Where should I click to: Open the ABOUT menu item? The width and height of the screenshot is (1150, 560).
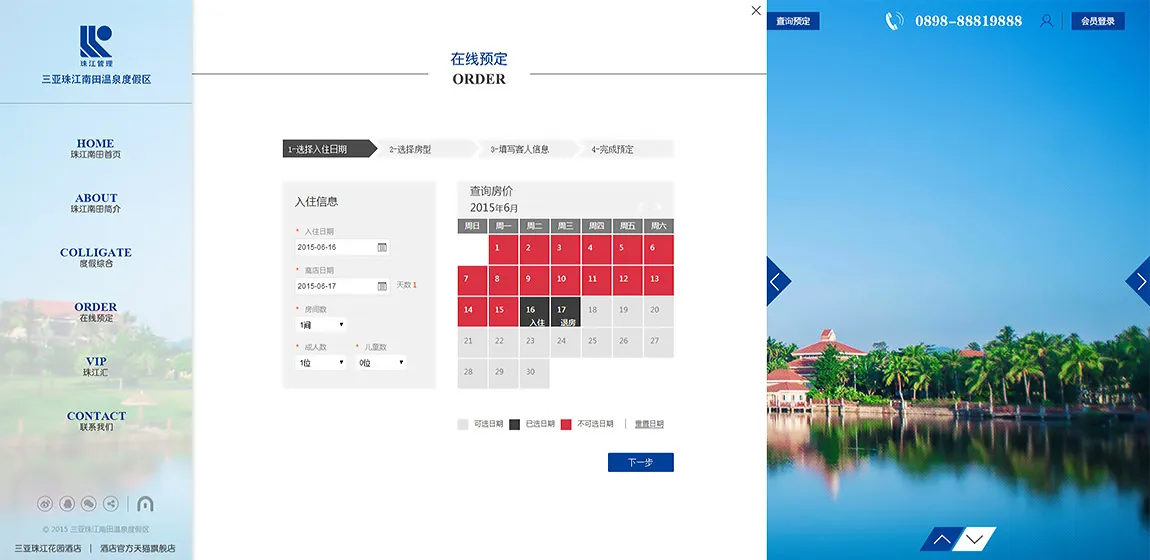pyautogui.click(x=96, y=203)
